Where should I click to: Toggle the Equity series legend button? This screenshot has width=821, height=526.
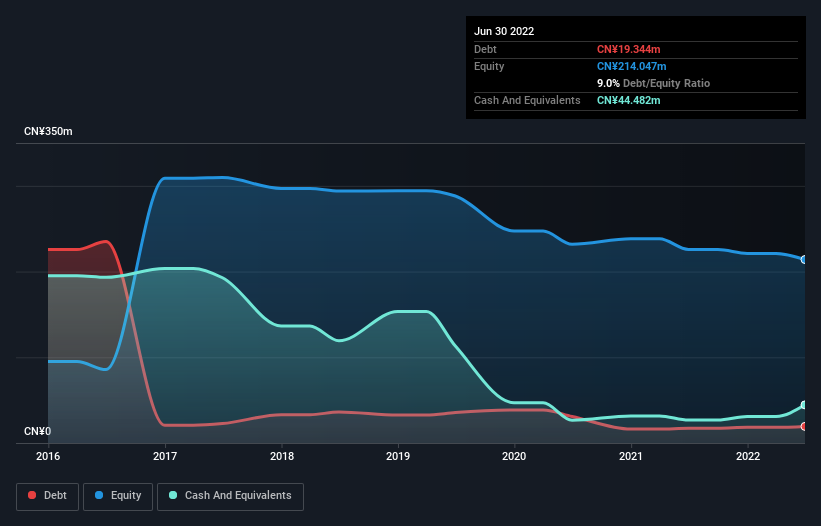(x=118, y=496)
